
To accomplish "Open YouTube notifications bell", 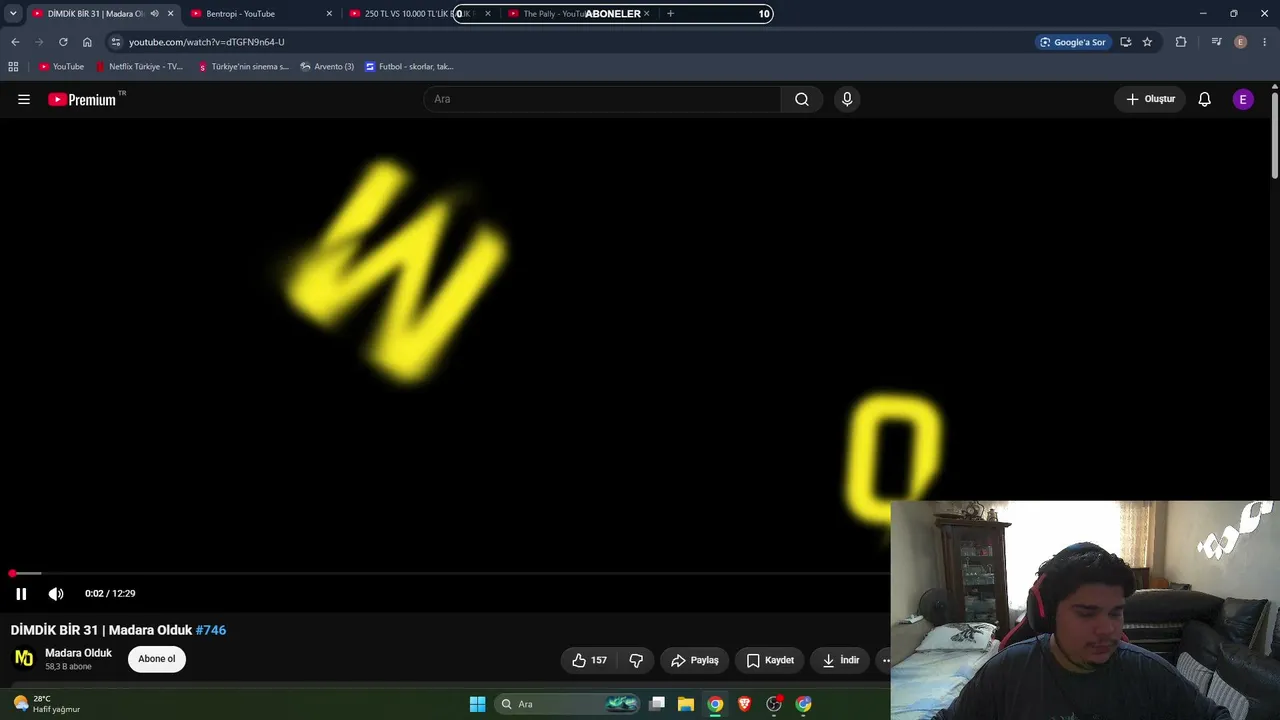I will coord(1205,99).
